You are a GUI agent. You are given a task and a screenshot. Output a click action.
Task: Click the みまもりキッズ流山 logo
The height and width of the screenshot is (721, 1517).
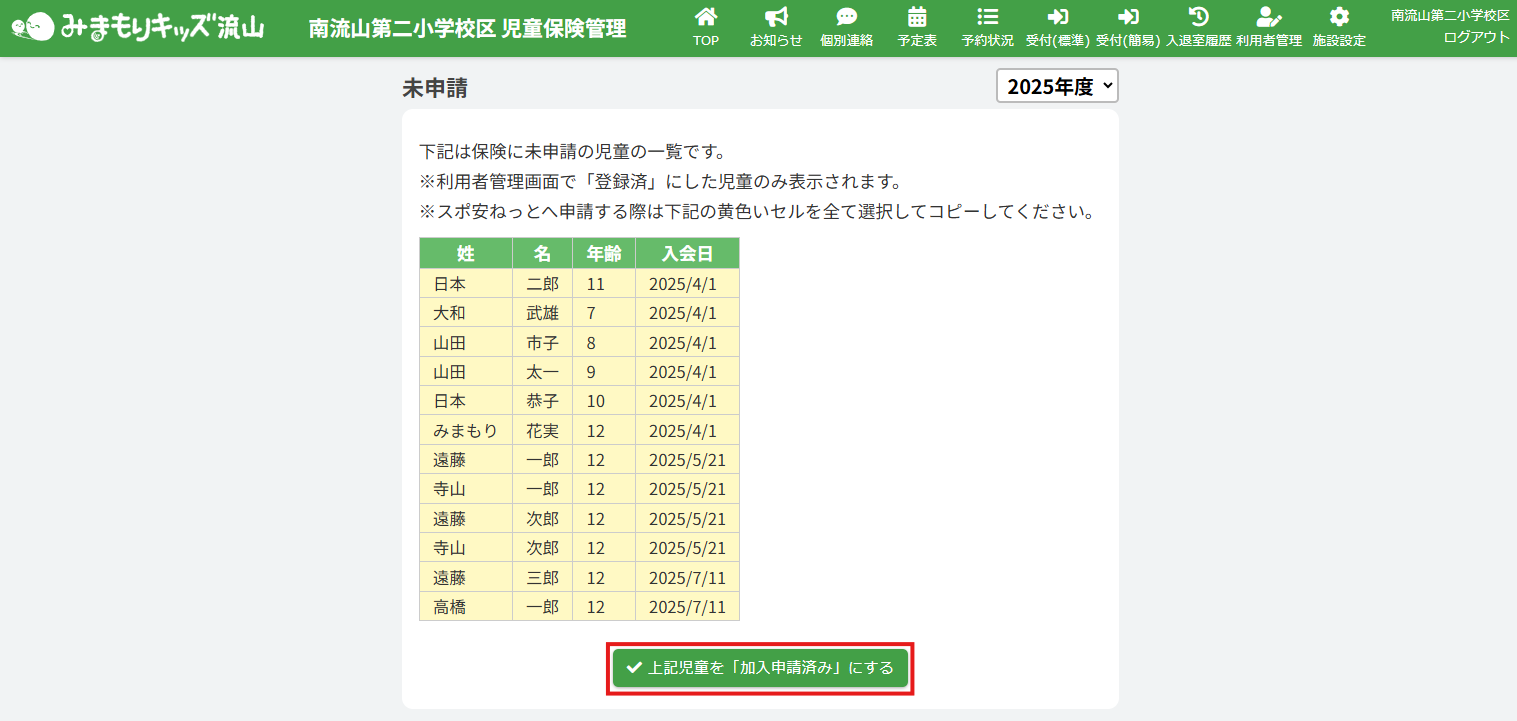[x=138, y=27]
